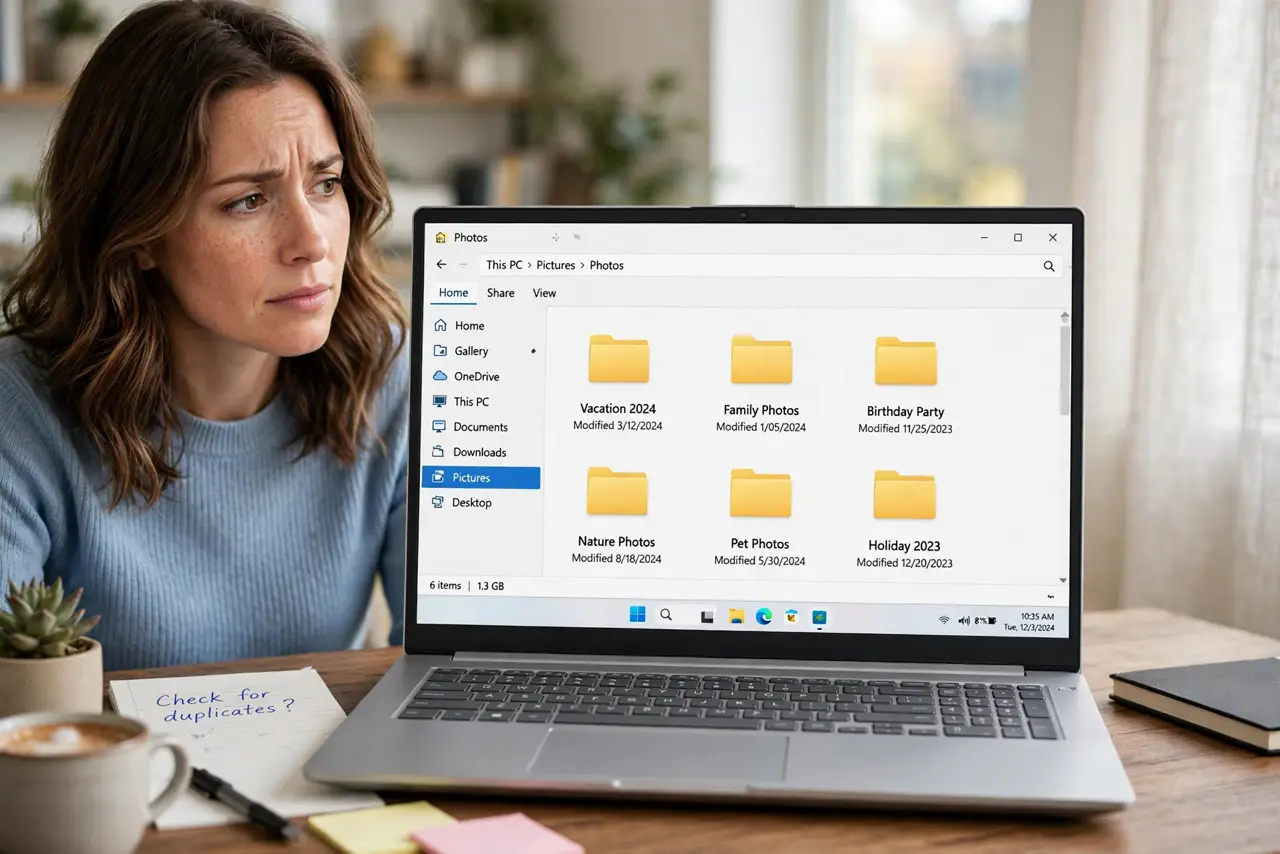Screen dimensions: 1280x854
Task: Open Microsoft Store on the taskbar
Action: coord(792,617)
